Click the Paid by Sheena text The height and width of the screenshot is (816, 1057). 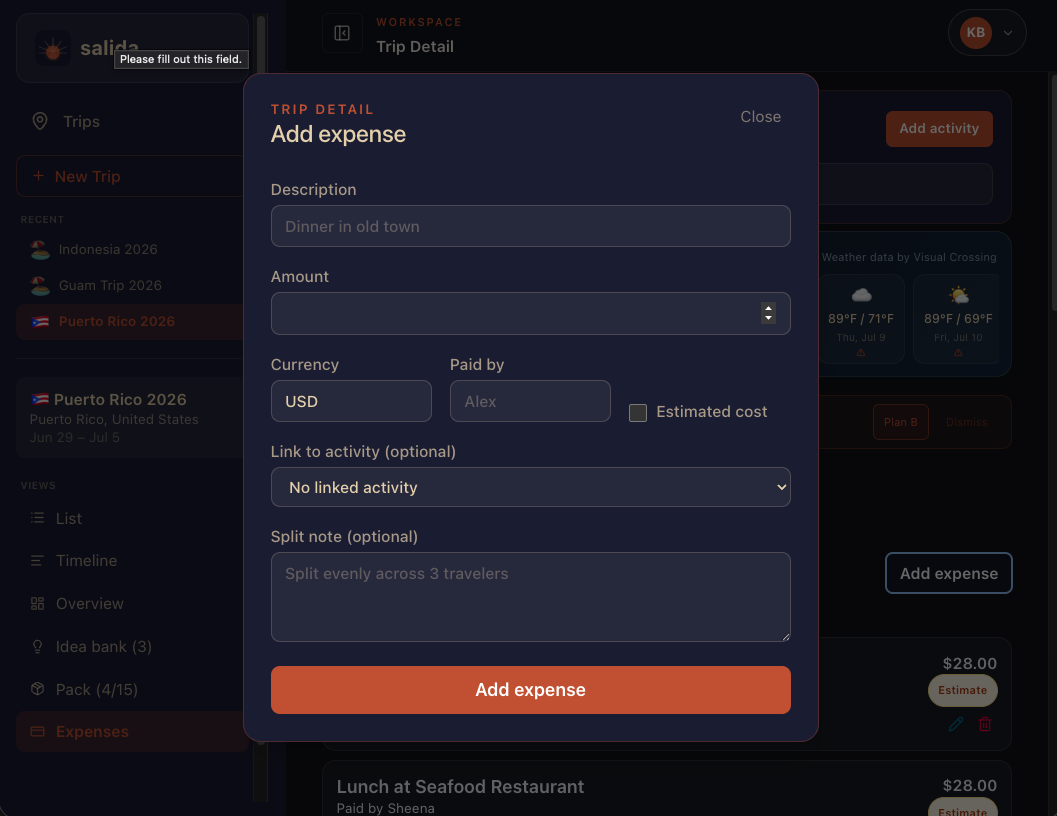click(386, 808)
